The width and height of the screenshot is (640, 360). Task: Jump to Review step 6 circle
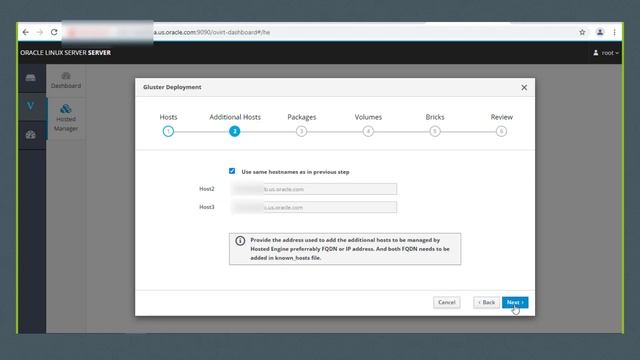(501, 131)
